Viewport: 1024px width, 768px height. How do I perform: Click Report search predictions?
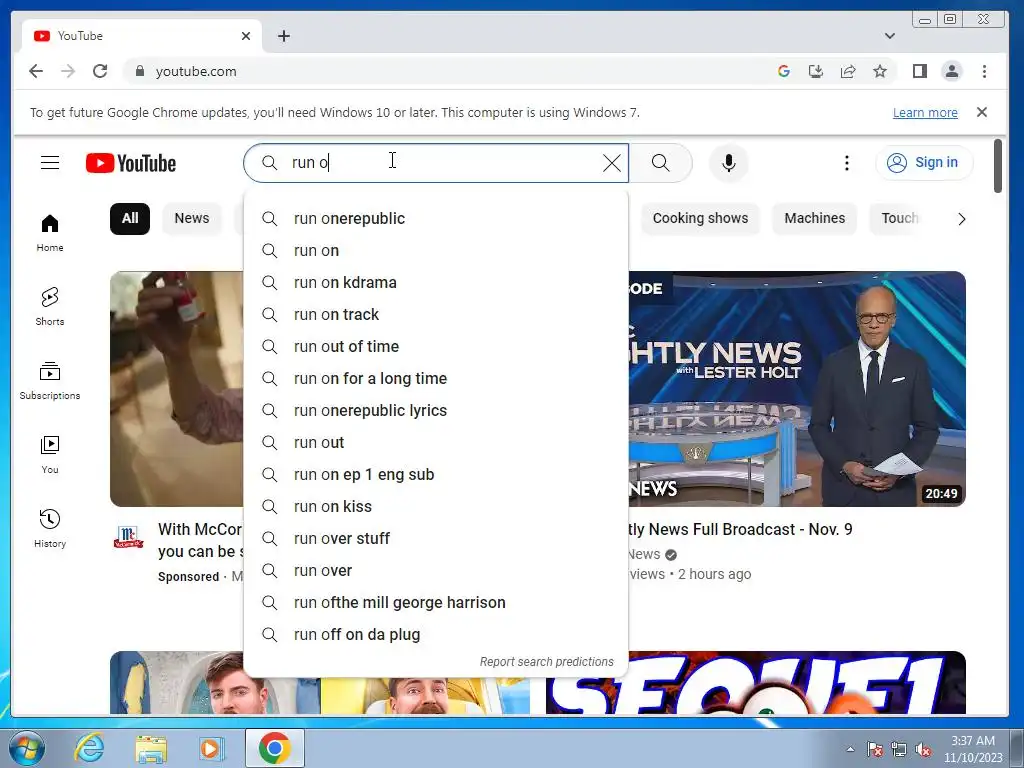pos(547,662)
